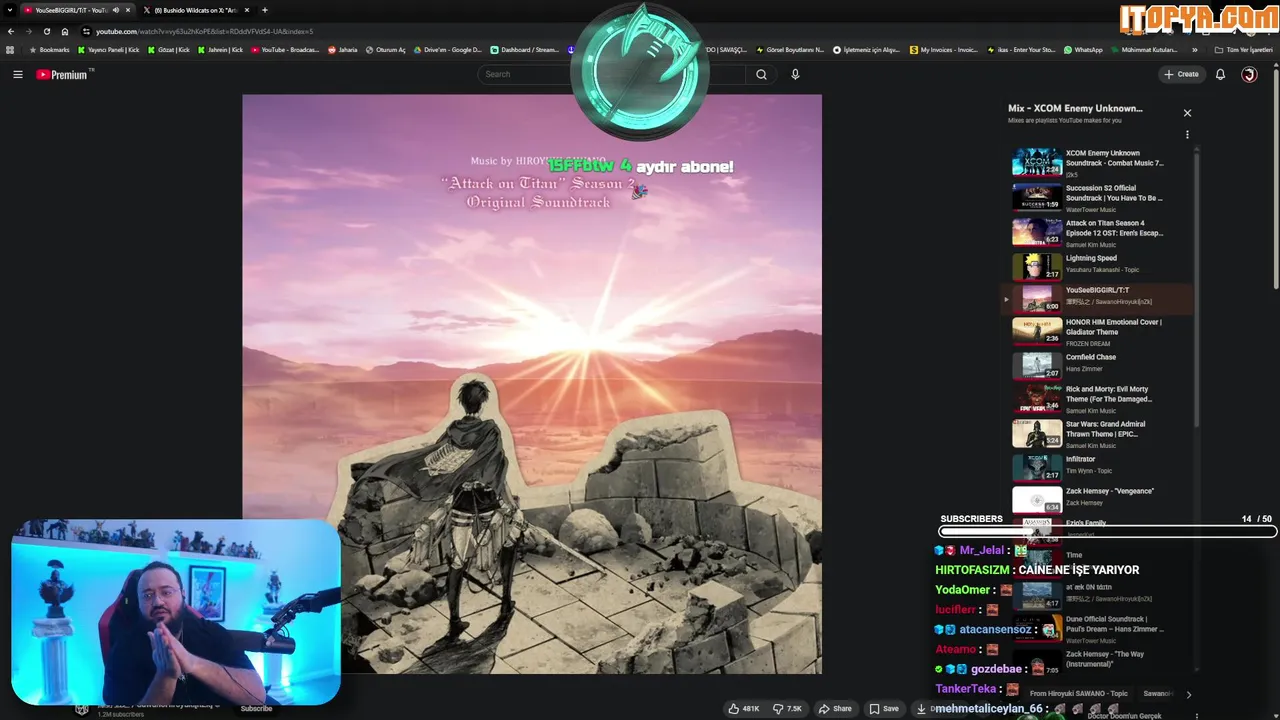Open the YouTube hamburger guide menu
This screenshot has height=720, width=1280.
point(17,74)
